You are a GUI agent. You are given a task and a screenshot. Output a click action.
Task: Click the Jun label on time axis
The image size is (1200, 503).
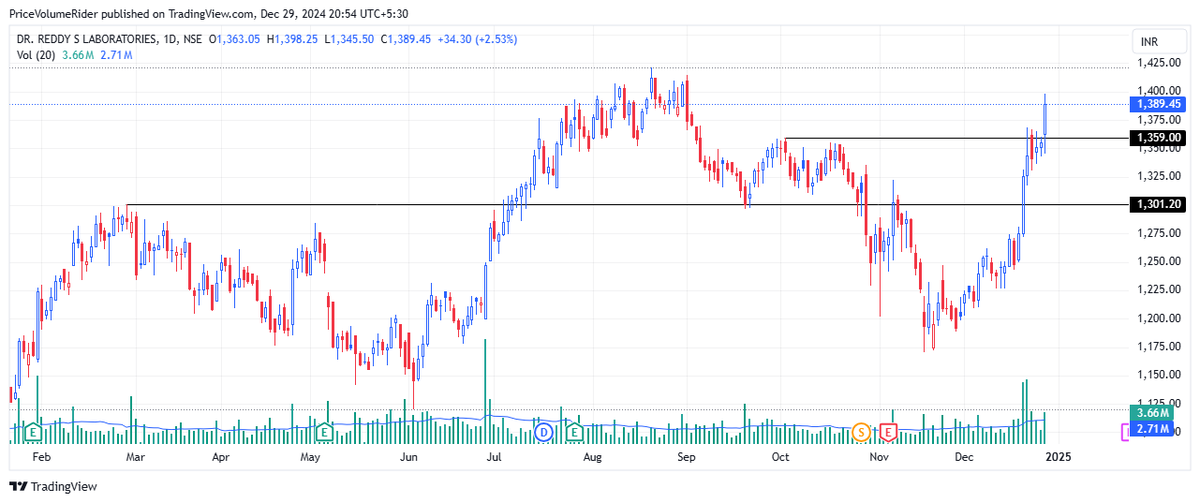(408, 457)
